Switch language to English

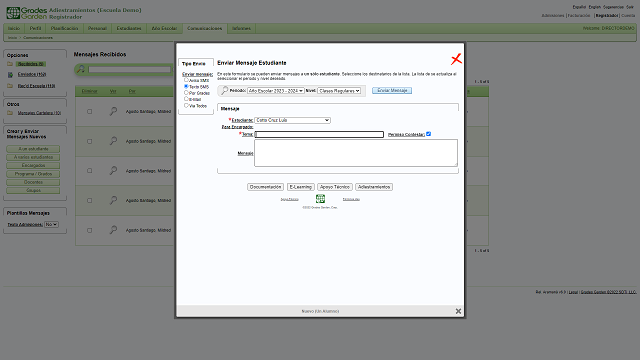[595, 7]
